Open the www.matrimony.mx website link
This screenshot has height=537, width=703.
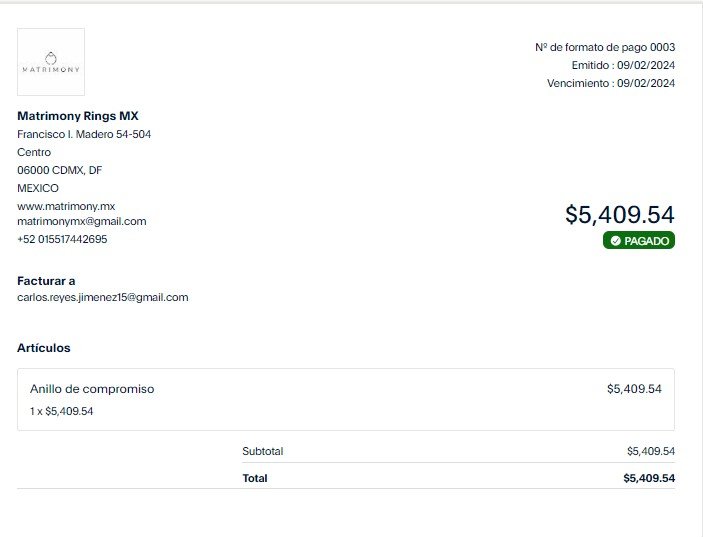(x=66, y=206)
